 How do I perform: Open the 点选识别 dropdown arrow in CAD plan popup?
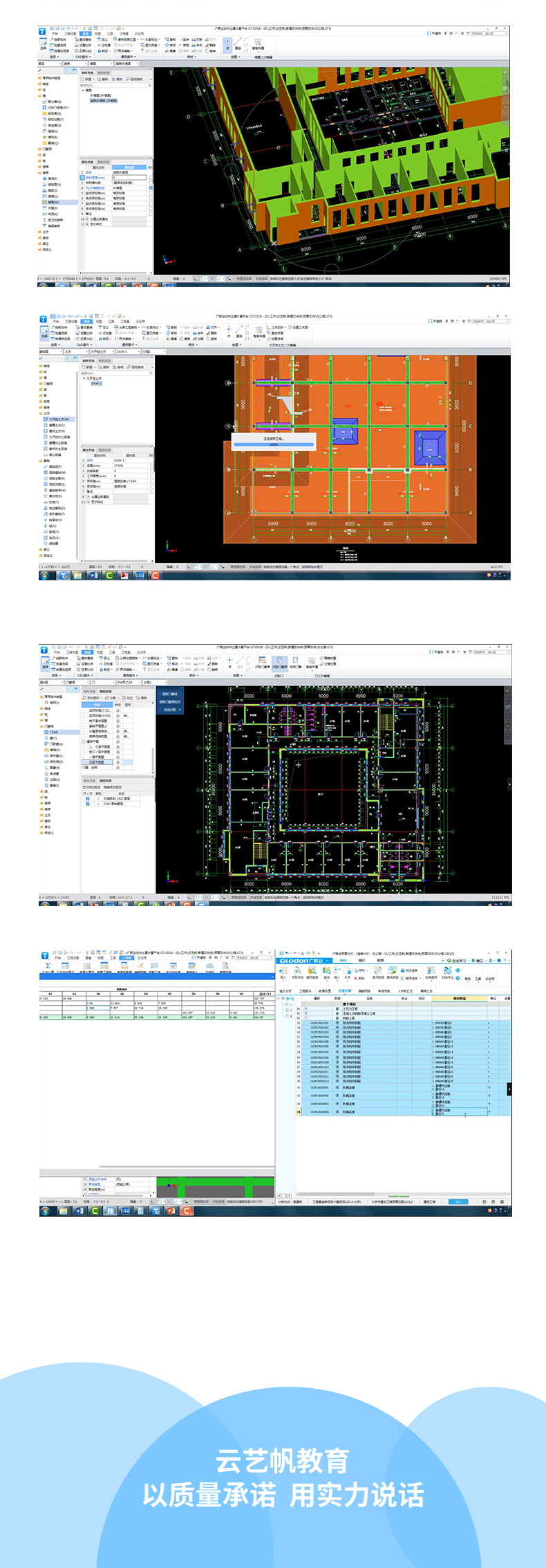click(180, 709)
